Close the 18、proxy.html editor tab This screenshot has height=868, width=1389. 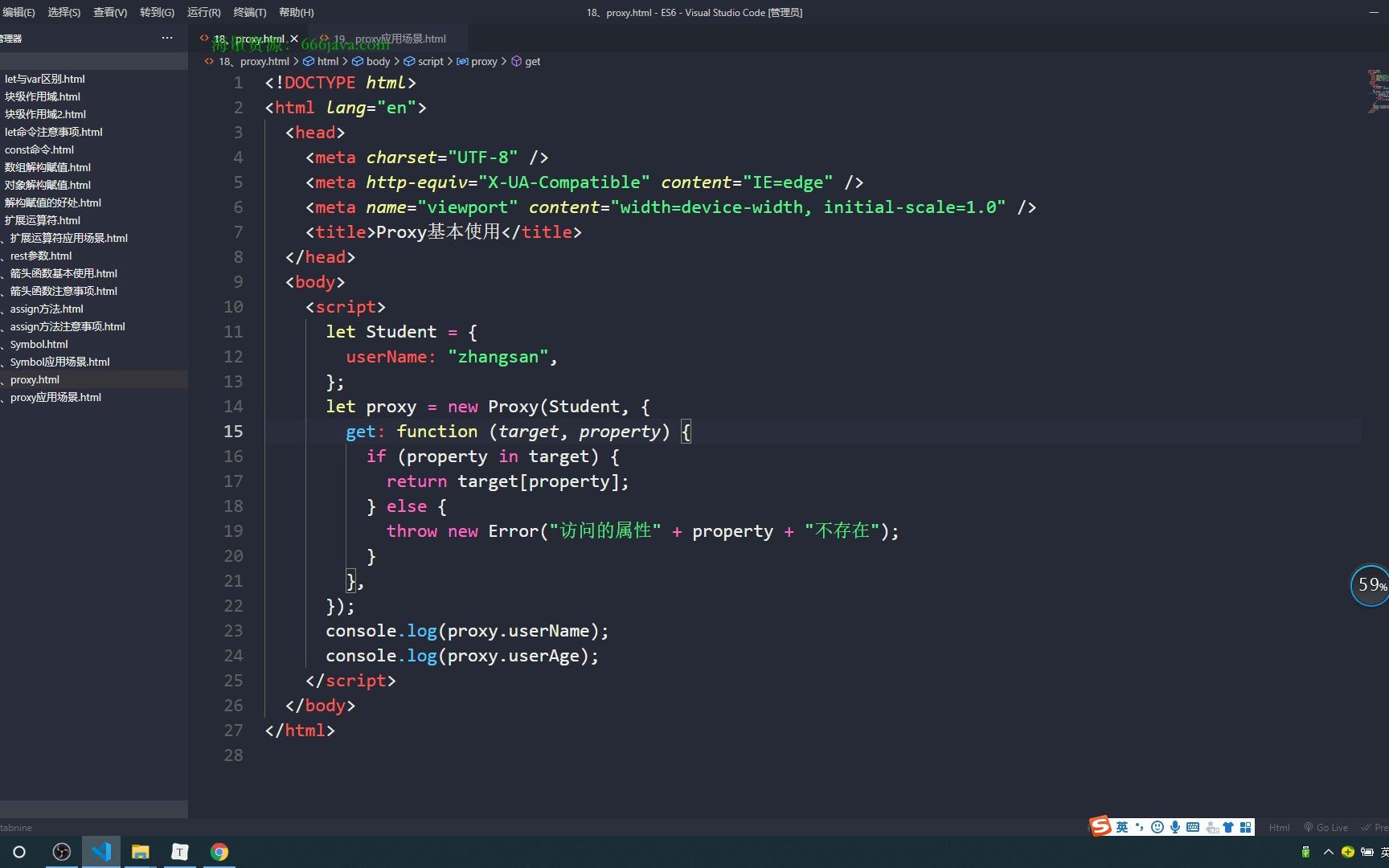[294, 39]
